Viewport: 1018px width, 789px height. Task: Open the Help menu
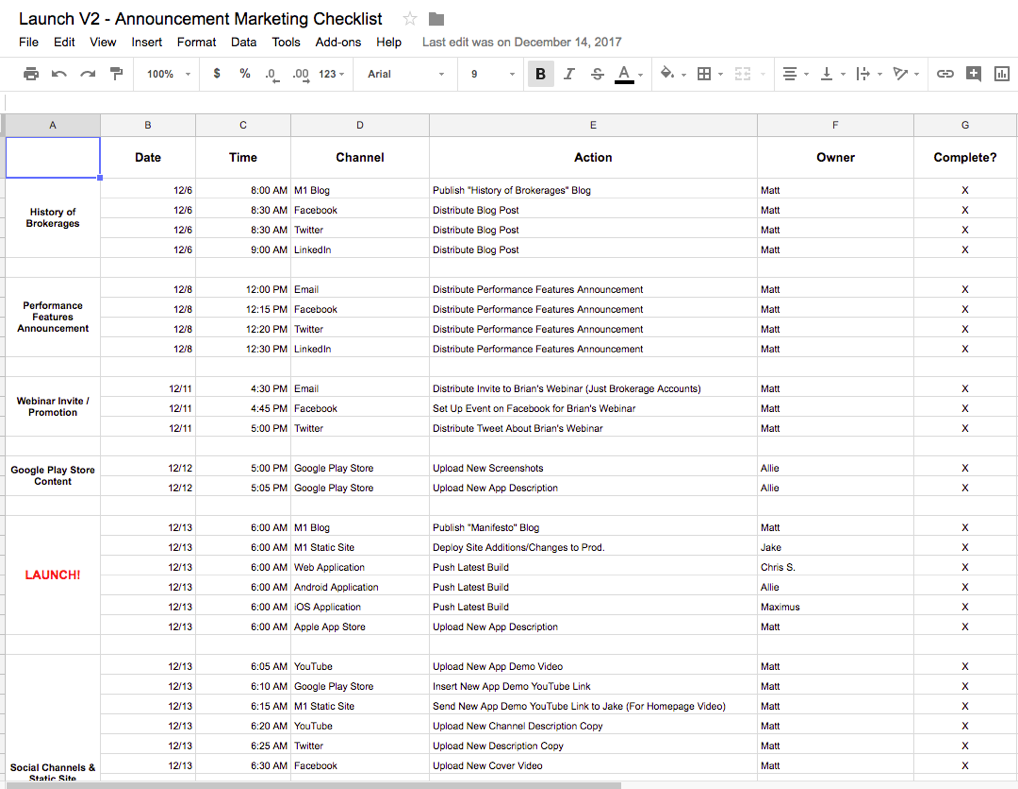[x=388, y=42]
